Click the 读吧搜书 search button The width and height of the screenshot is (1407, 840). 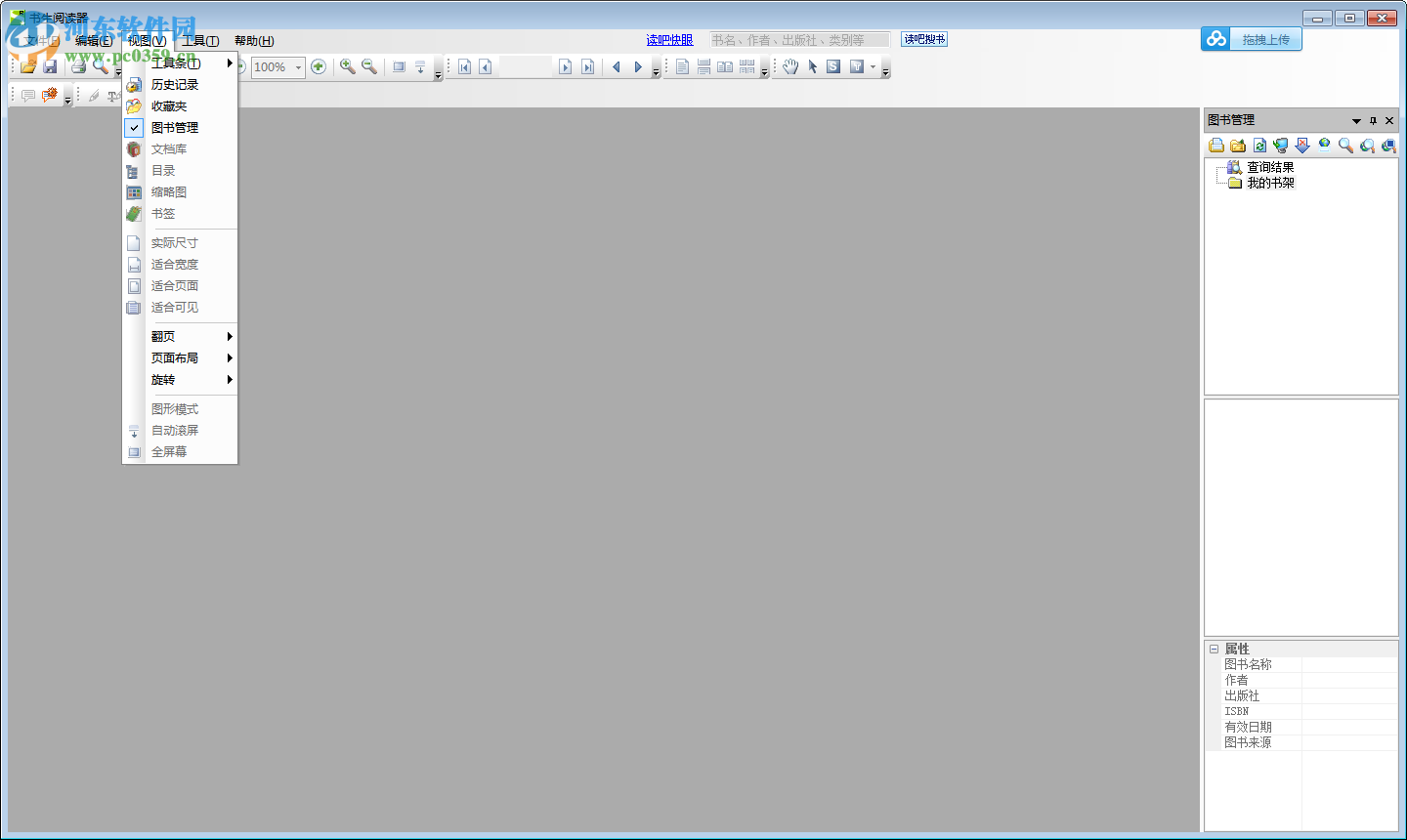(x=924, y=39)
